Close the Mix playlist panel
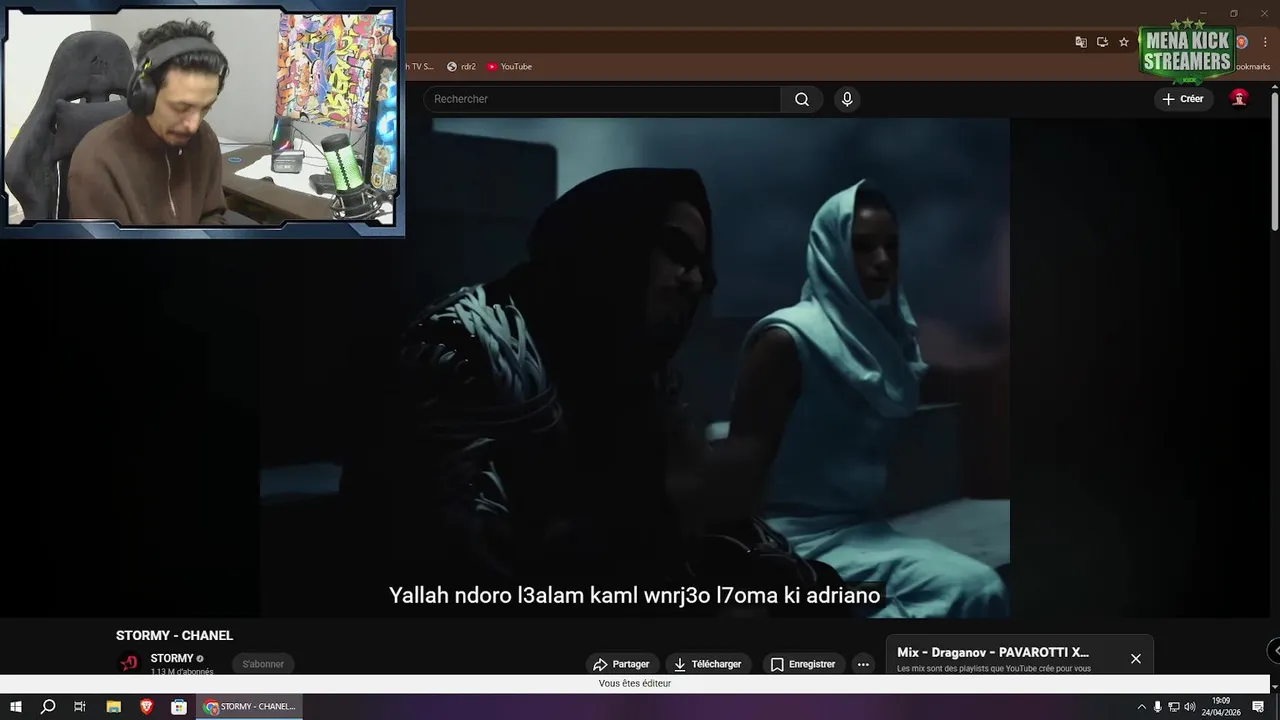The image size is (1280, 720). coord(1136,659)
